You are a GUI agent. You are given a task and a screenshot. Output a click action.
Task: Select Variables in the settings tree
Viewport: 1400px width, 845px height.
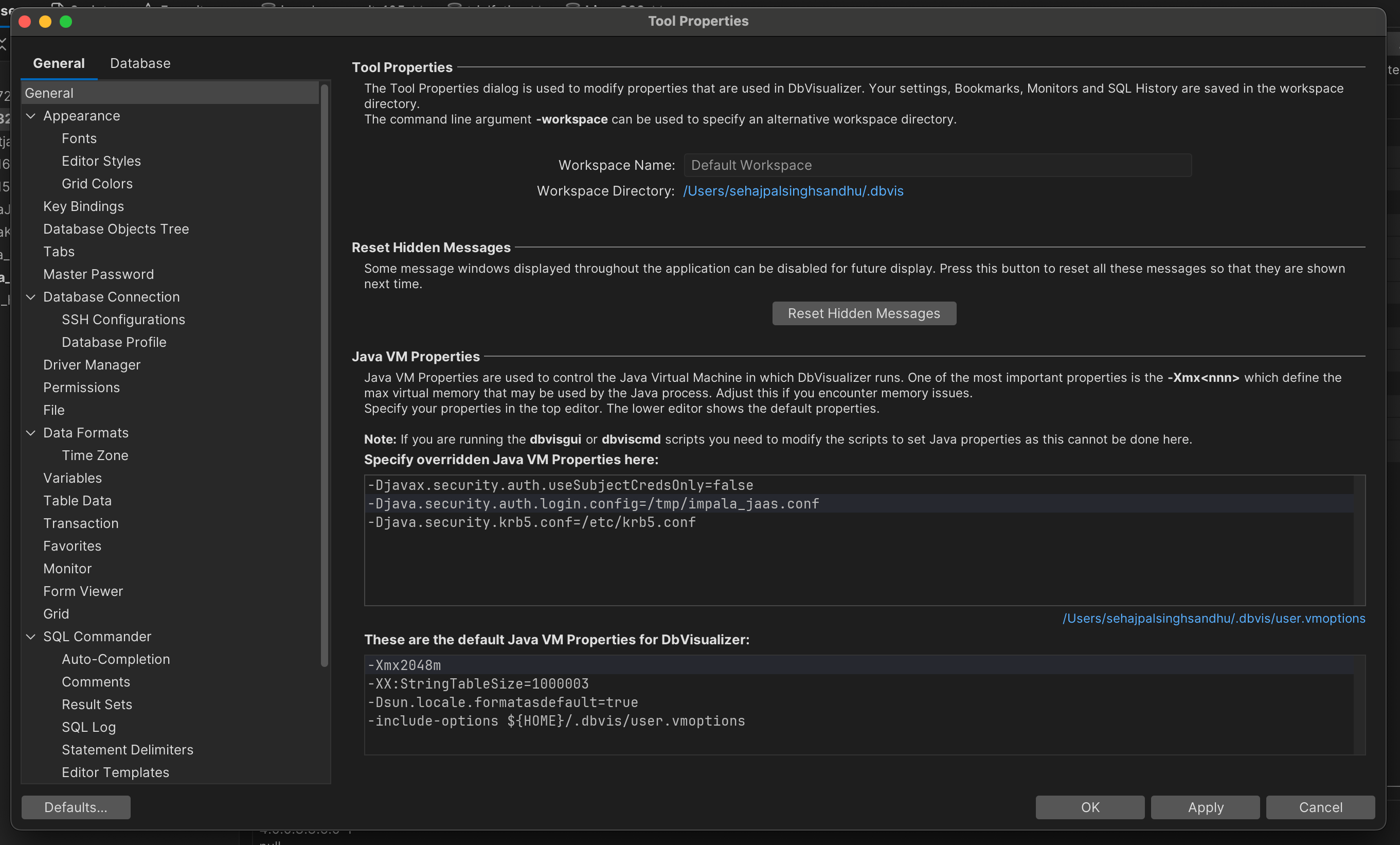tap(72, 478)
